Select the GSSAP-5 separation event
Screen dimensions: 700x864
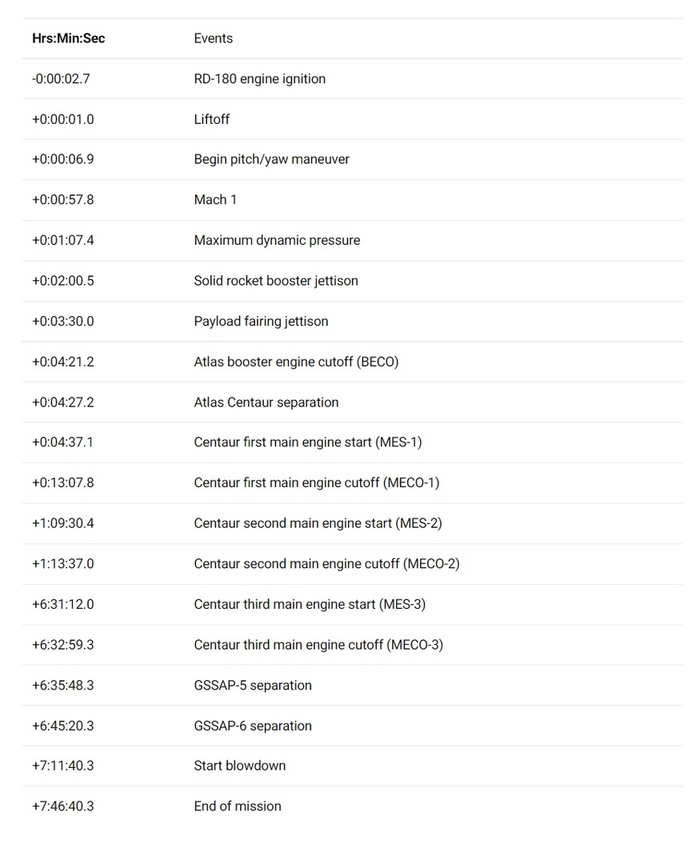pos(252,685)
